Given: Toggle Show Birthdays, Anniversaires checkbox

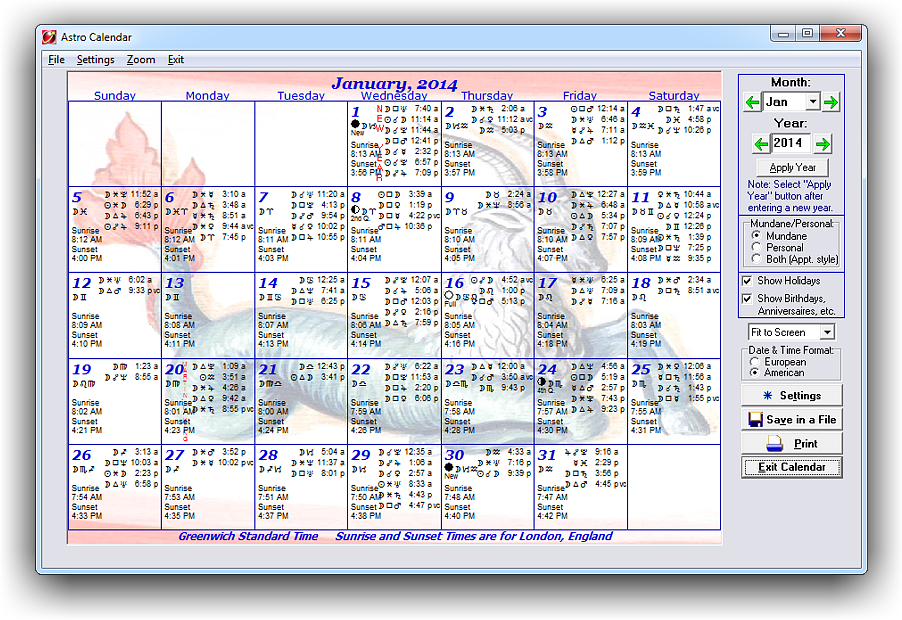Looking at the screenshot, I should [x=747, y=298].
